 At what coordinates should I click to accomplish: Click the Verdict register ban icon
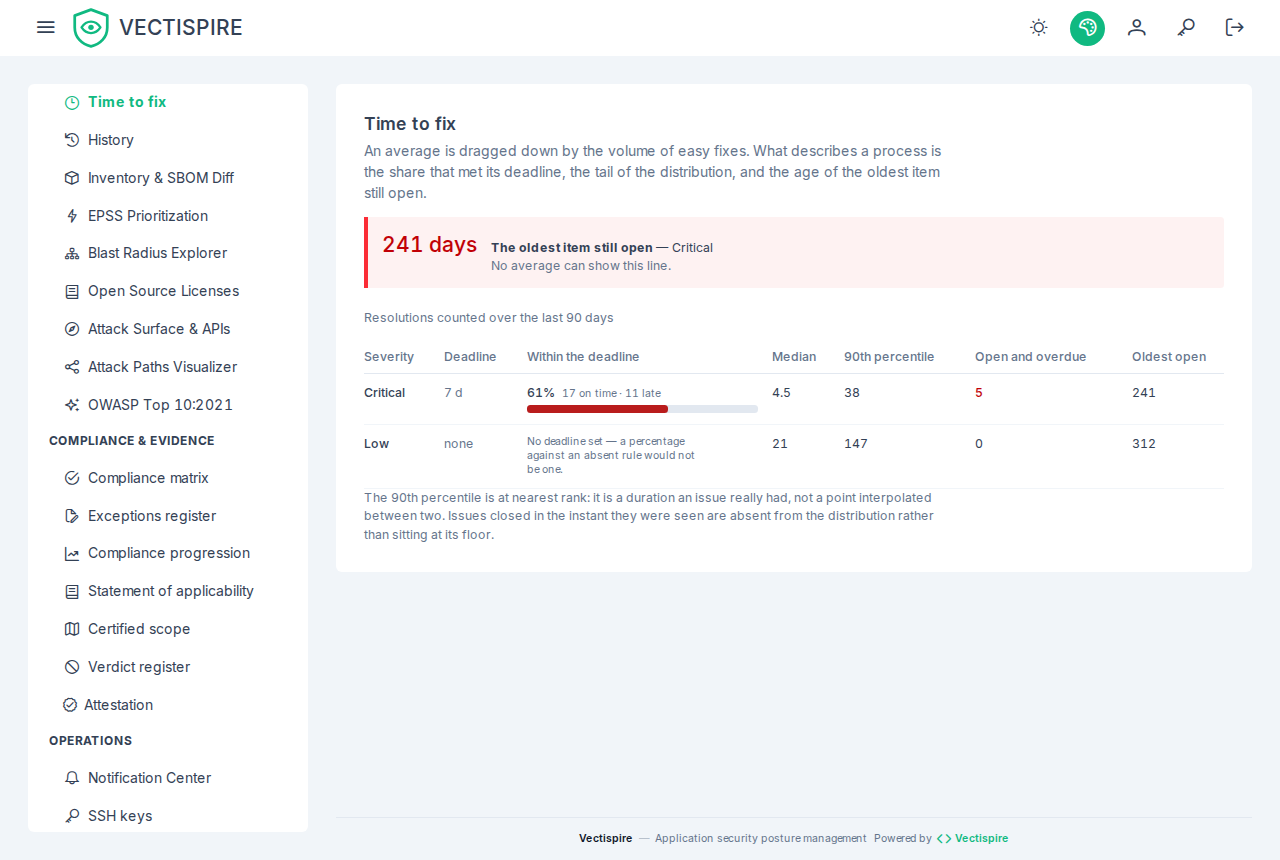pos(72,667)
